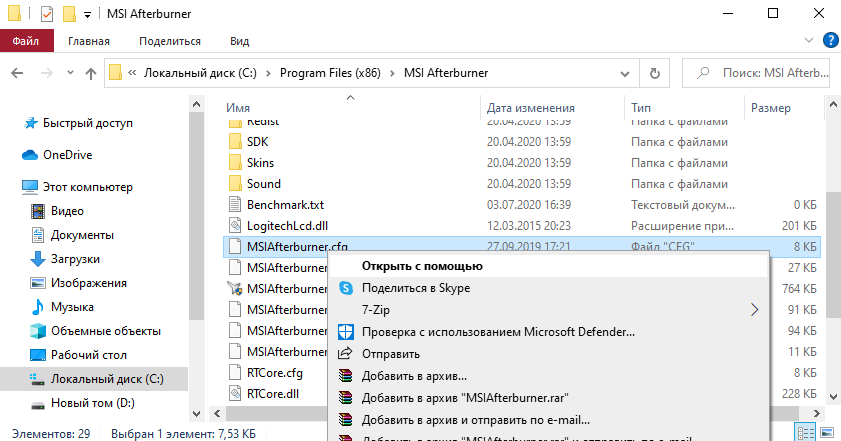Select Локальный диск (C:) in sidebar
The height and width of the screenshot is (441, 841).
(x=94, y=379)
